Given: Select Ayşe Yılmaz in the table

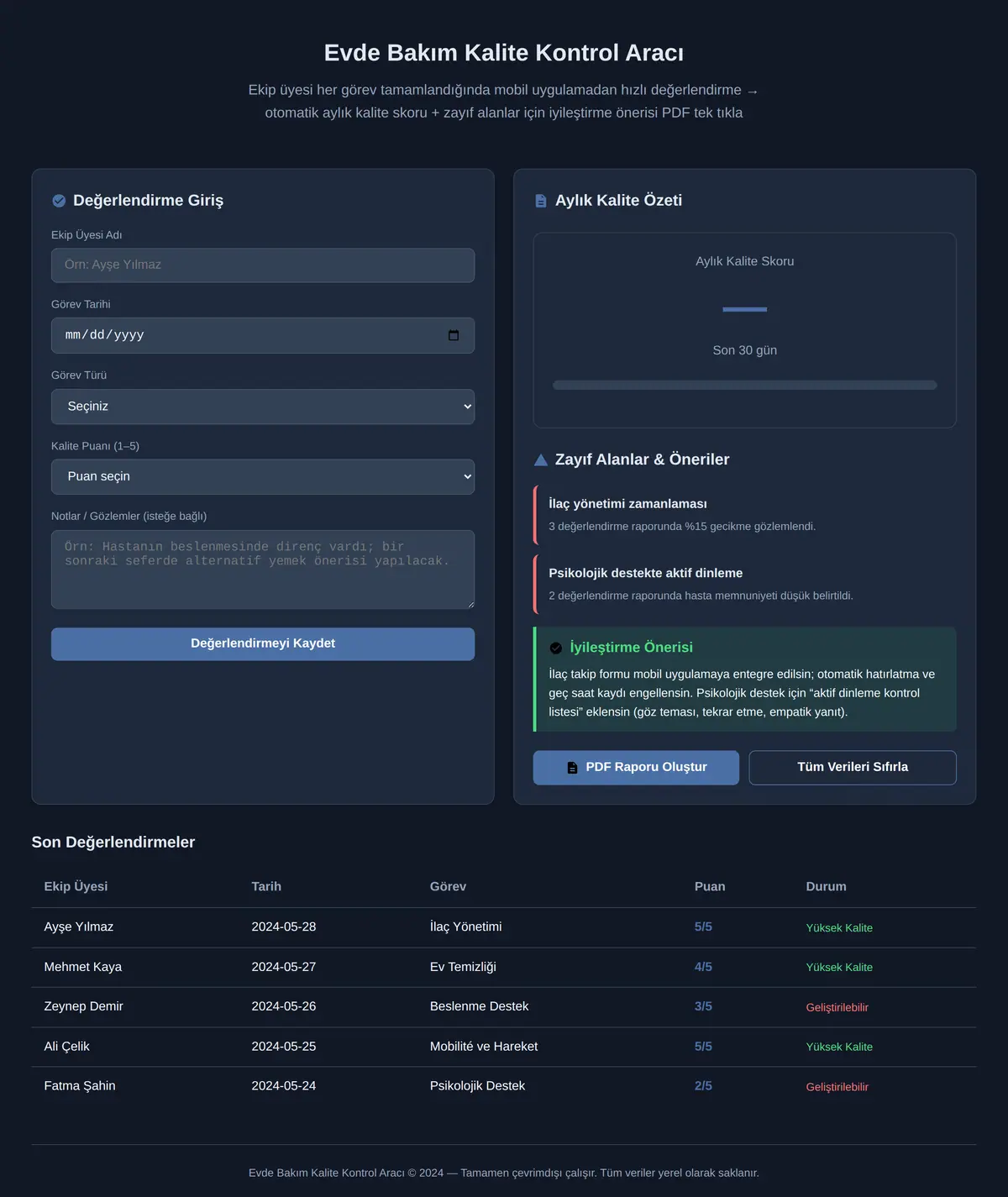Looking at the screenshot, I should pyautogui.click(x=79, y=927).
